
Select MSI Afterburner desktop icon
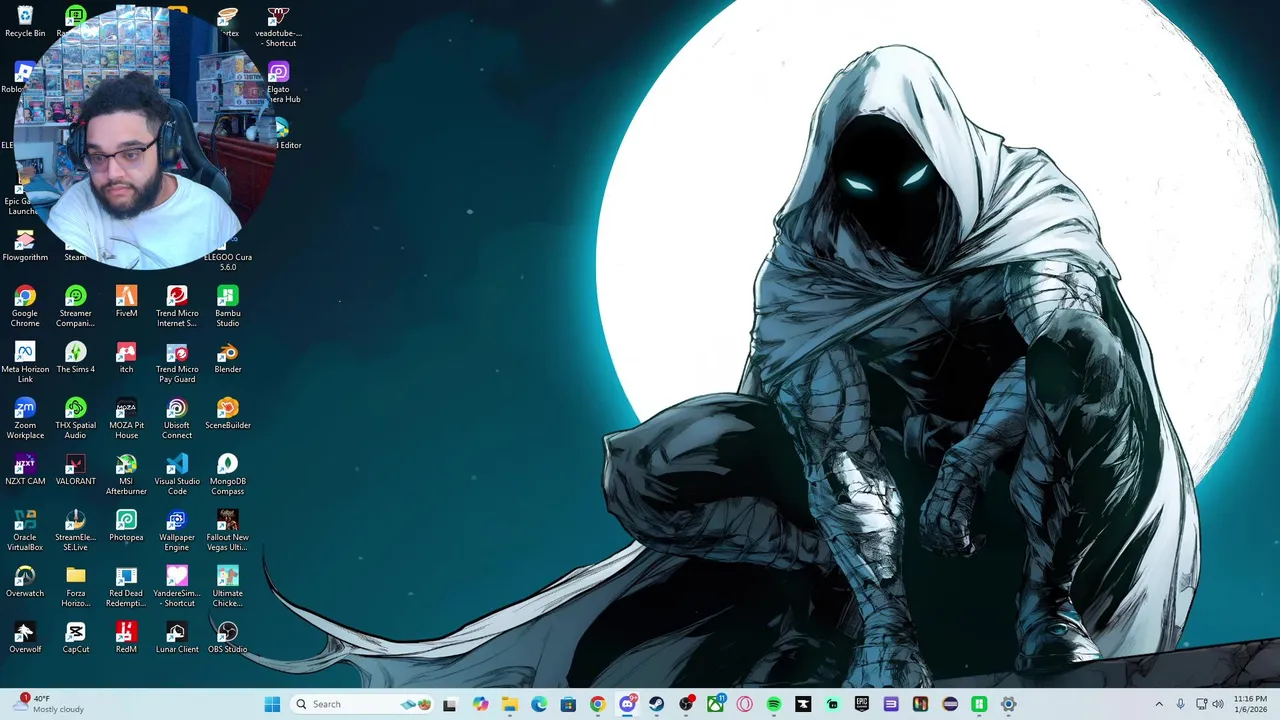point(126,474)
